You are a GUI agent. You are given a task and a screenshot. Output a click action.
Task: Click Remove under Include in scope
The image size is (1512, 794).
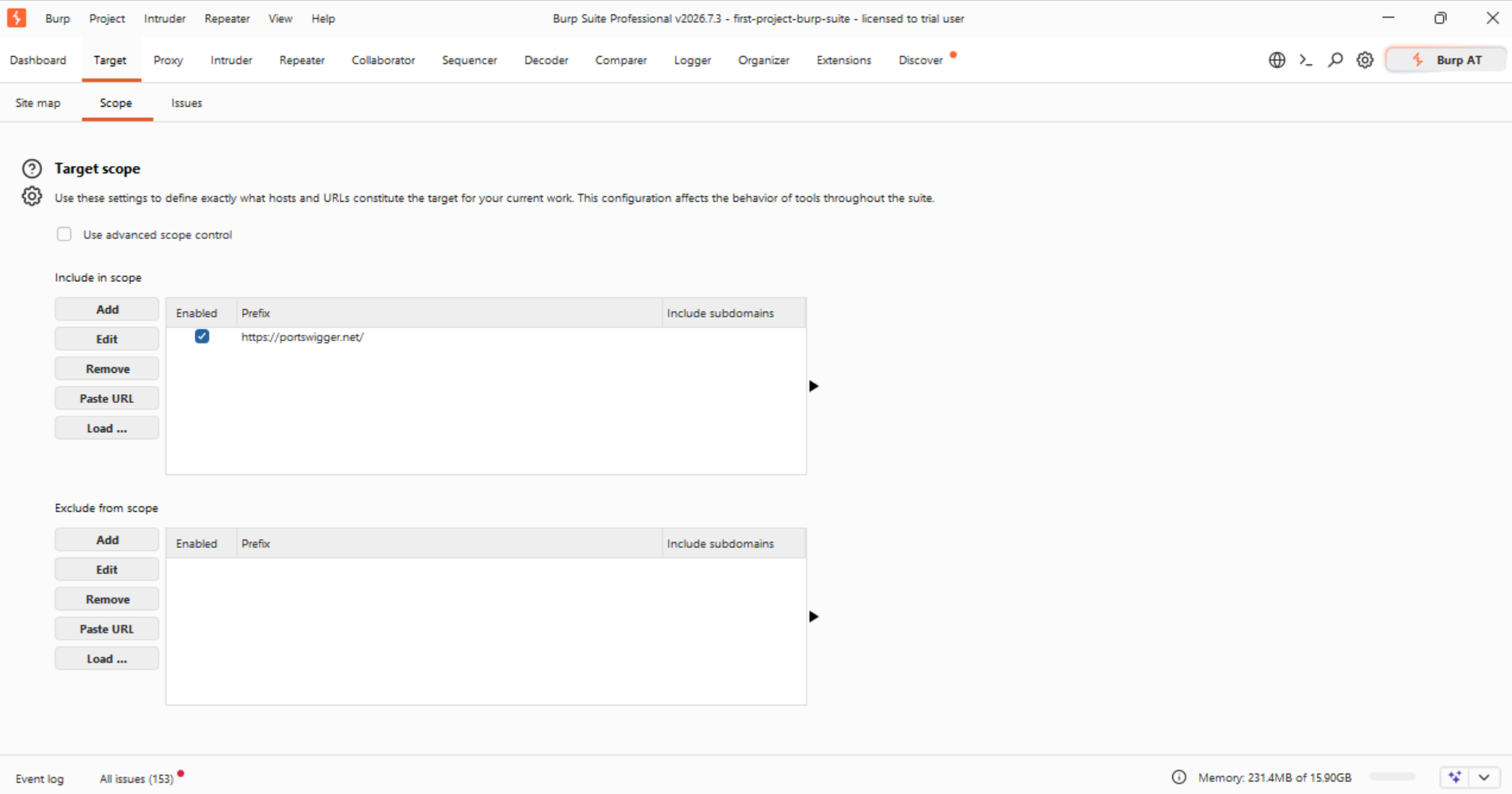[107, 369]
